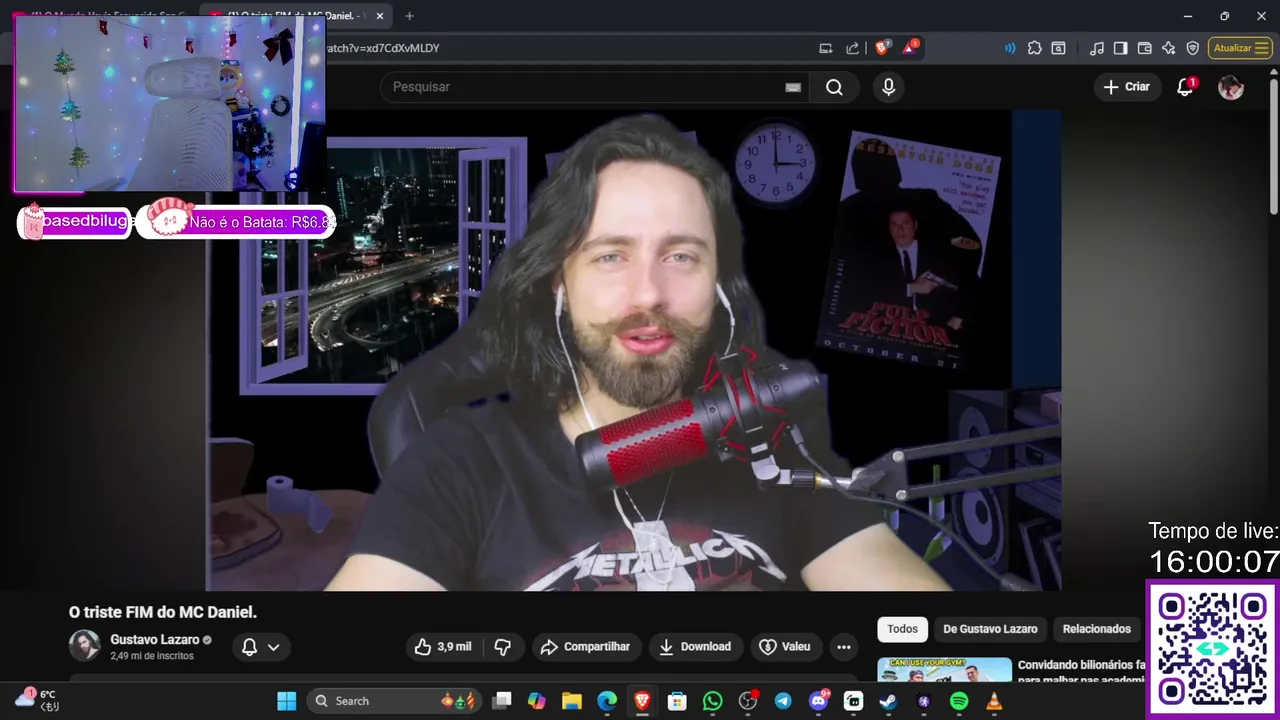
Task: Click the blue audio playing indicator icon
Action: click(1010, 48)
